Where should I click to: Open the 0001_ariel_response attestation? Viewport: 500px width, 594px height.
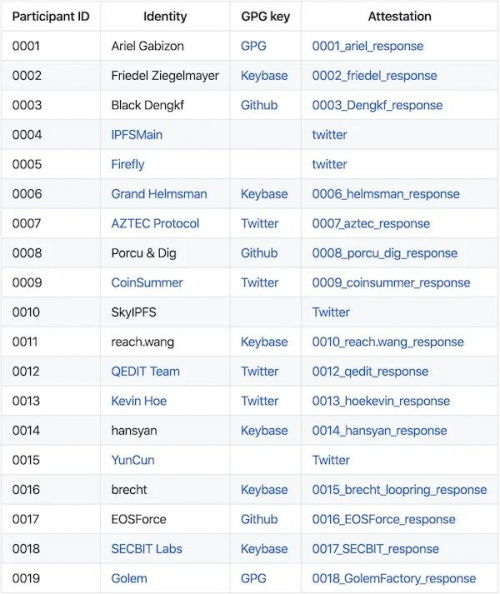[367, 46]
